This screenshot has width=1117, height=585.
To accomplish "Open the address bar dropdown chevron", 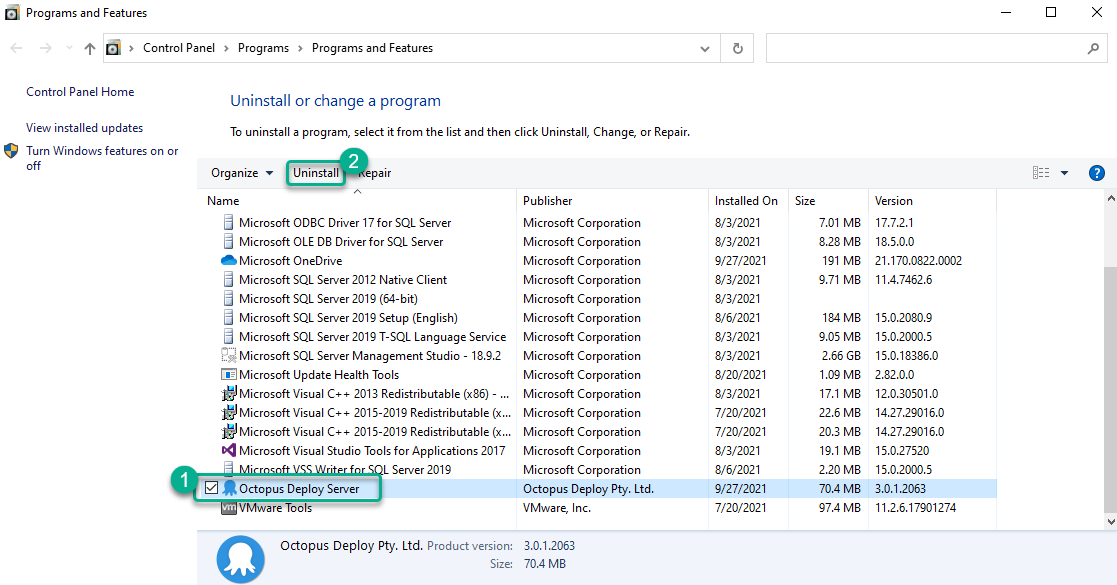I will pos(704,47).
